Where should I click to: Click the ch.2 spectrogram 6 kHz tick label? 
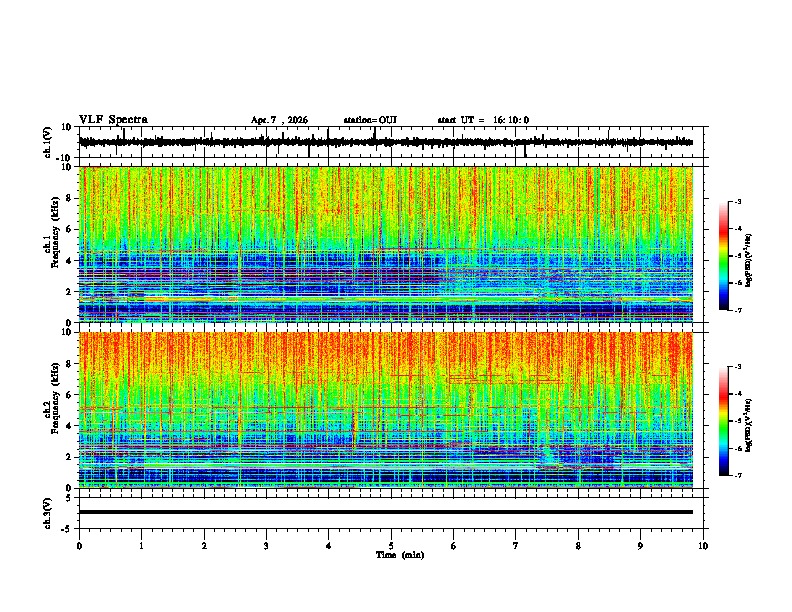click(69, 395)
